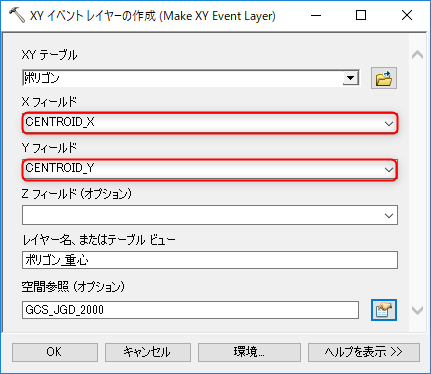Screen dimensions: 431x374
Task: Open the 環境... settings button
Action: click(249, 352)
